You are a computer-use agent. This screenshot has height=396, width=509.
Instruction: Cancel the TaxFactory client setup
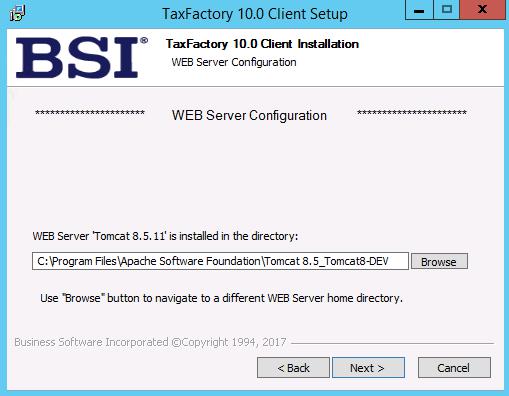pyautogui.click(x=454, y=367)
